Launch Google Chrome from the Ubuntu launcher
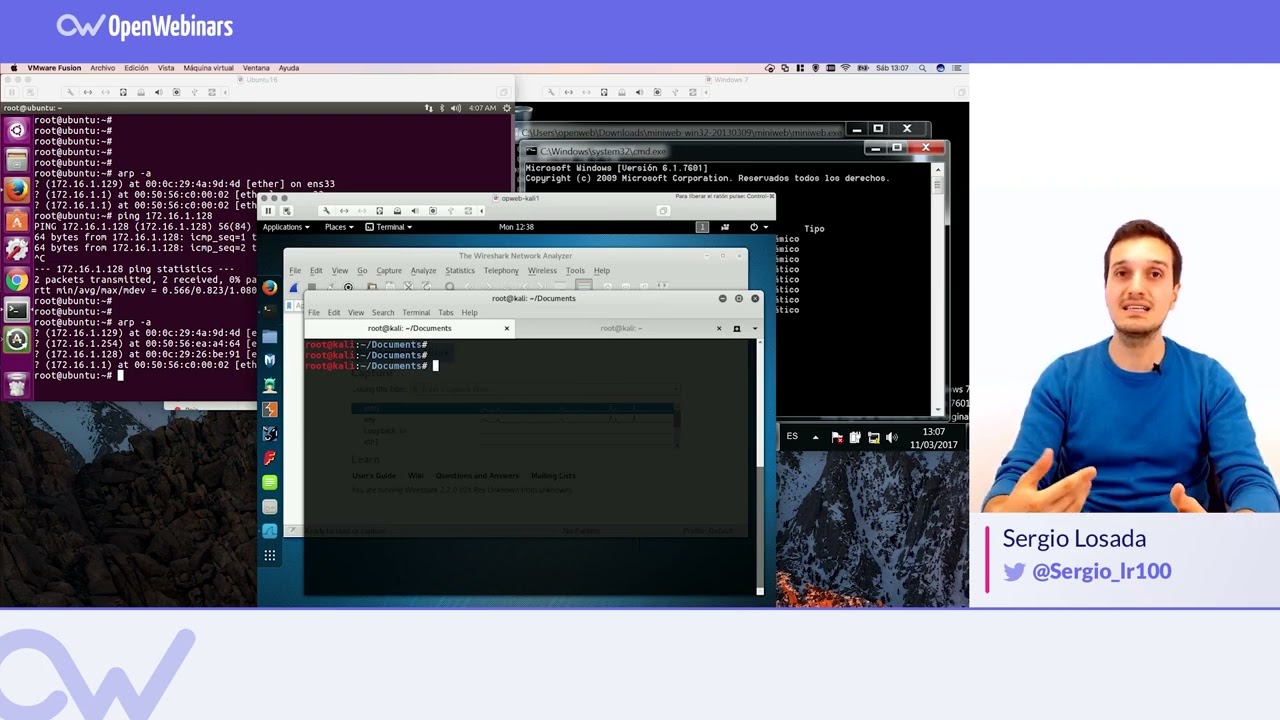Viewport: 1280px width, 720px height. pos(16,280)
